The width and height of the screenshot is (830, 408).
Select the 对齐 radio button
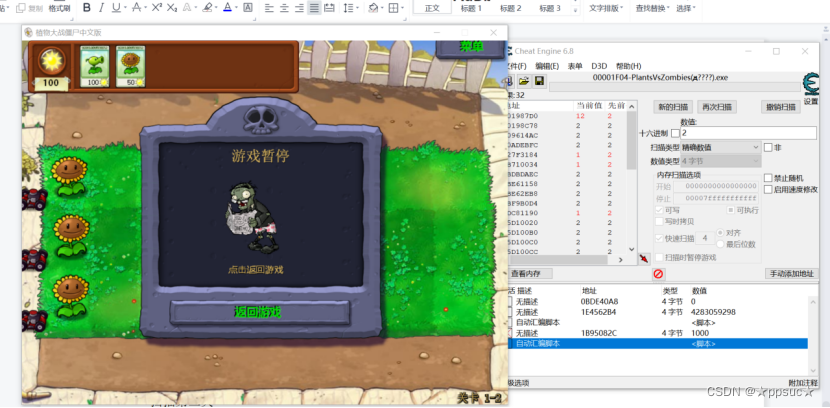coord(720,233)
